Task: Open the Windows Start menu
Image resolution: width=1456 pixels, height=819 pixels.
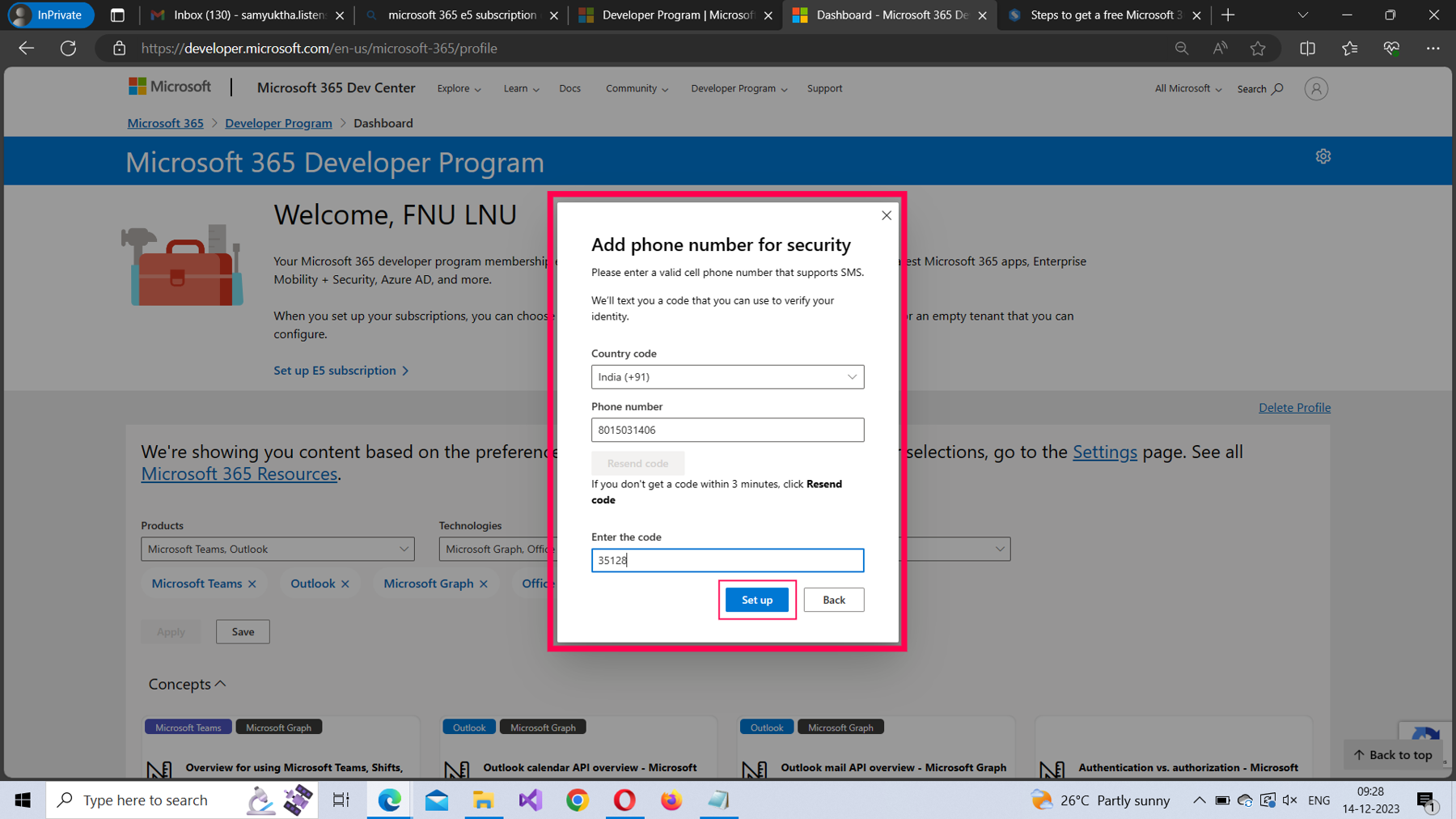Action: [x=23, y=800]
